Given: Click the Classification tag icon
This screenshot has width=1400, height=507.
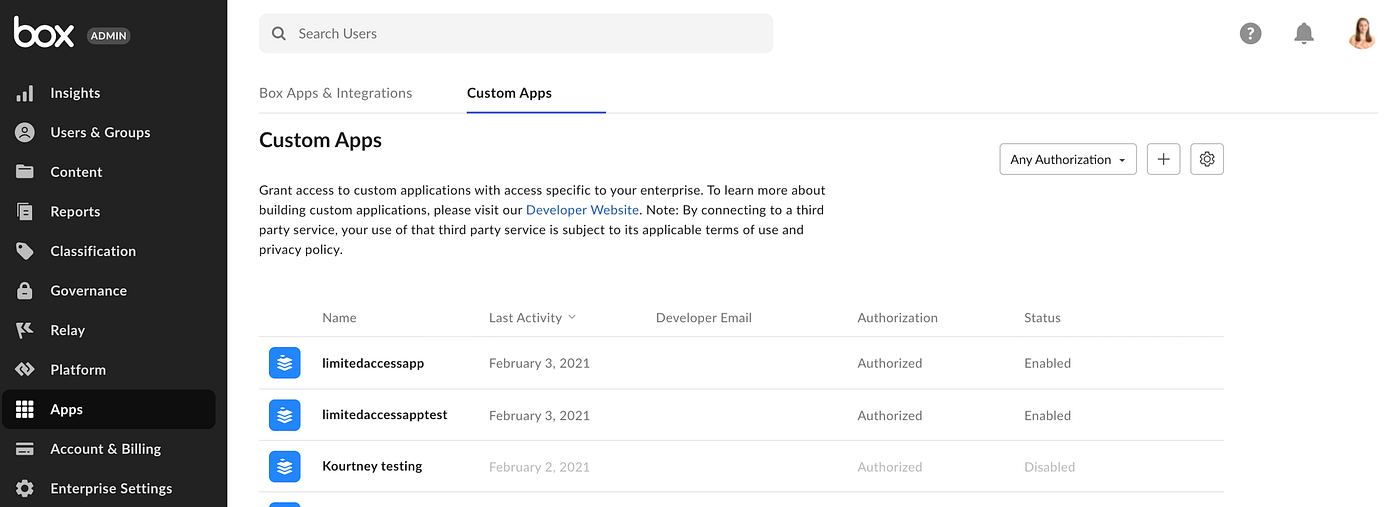Looking at the screenshot, I should 25,251.
